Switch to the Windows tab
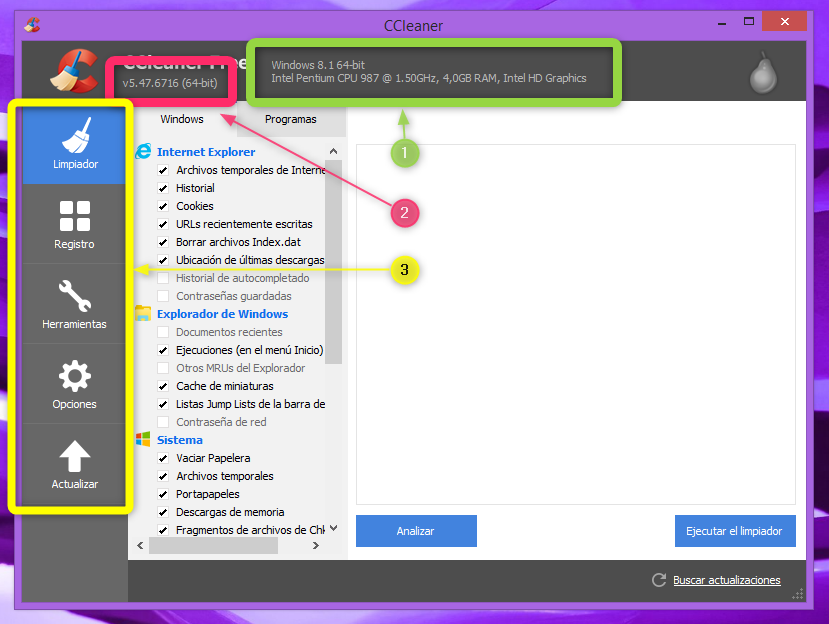This screenshot has width=829, height=624. point(182,119)
